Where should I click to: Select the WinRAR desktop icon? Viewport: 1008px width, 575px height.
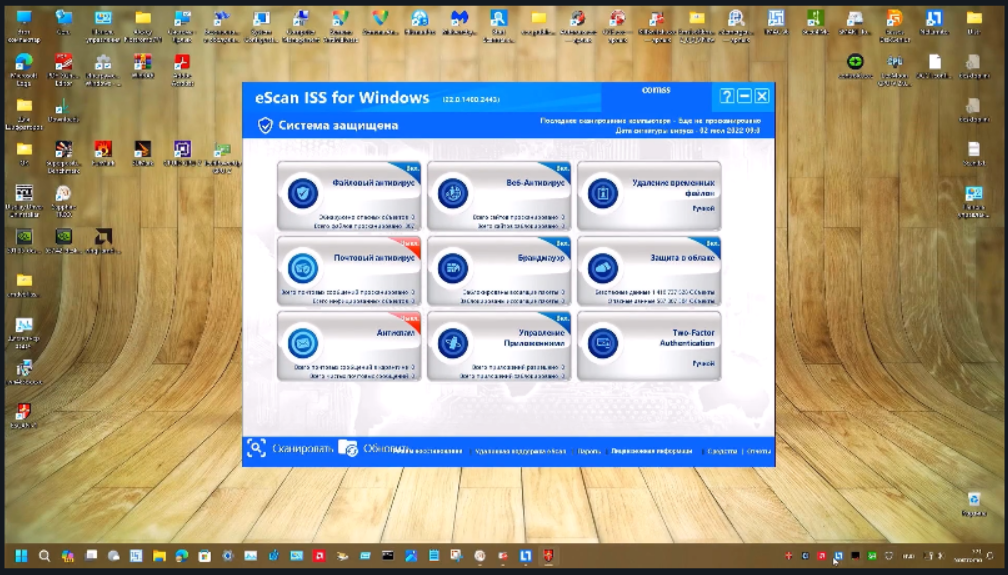(143, 66)
